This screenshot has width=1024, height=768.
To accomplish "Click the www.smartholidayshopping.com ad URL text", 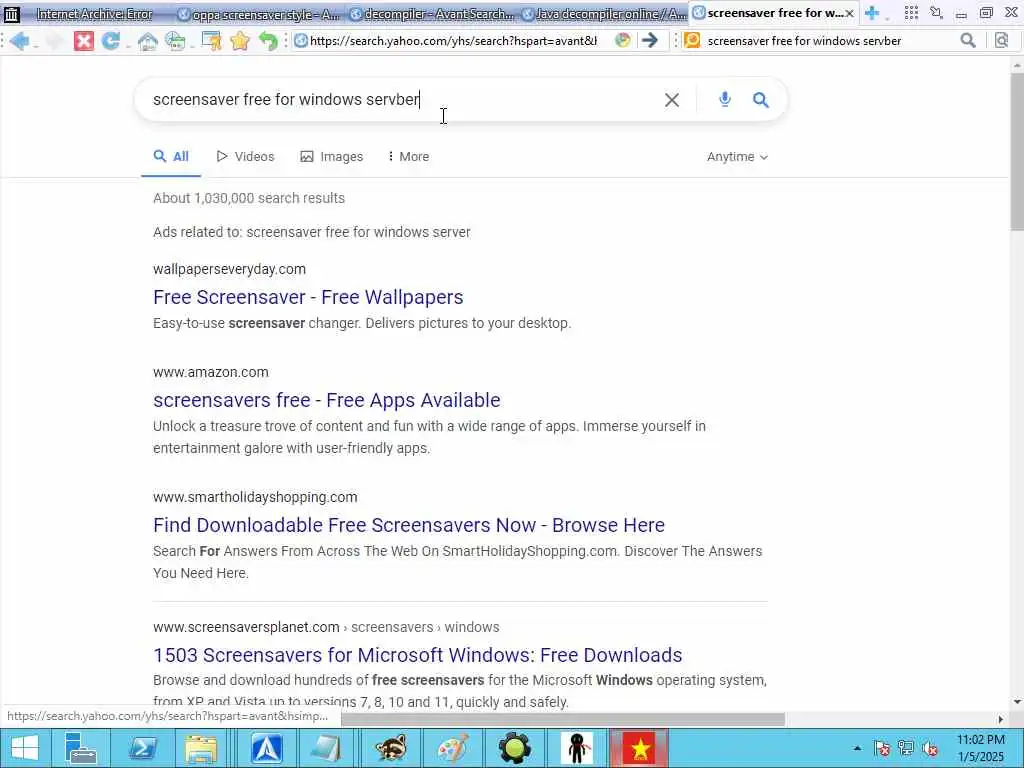I will tap(255, 497).
